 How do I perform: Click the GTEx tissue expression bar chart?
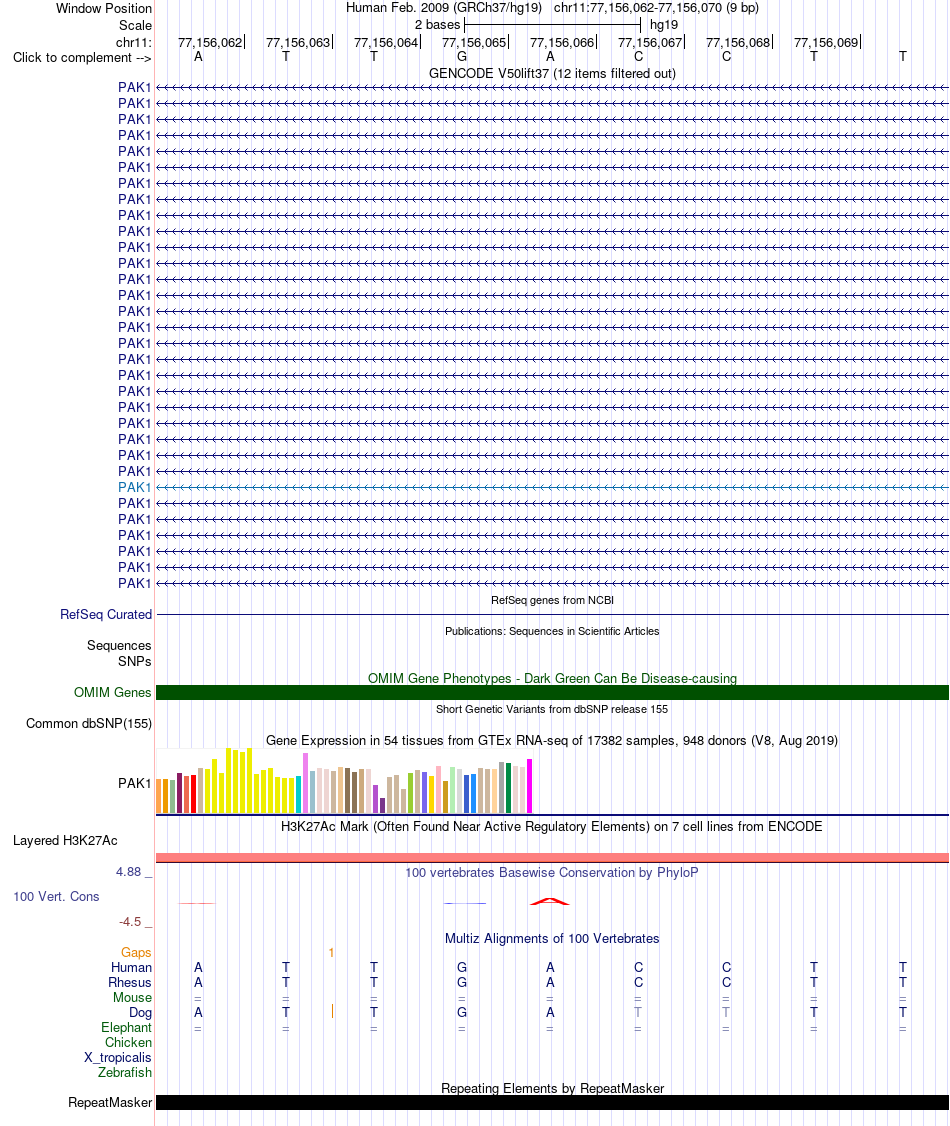[345, 781]
